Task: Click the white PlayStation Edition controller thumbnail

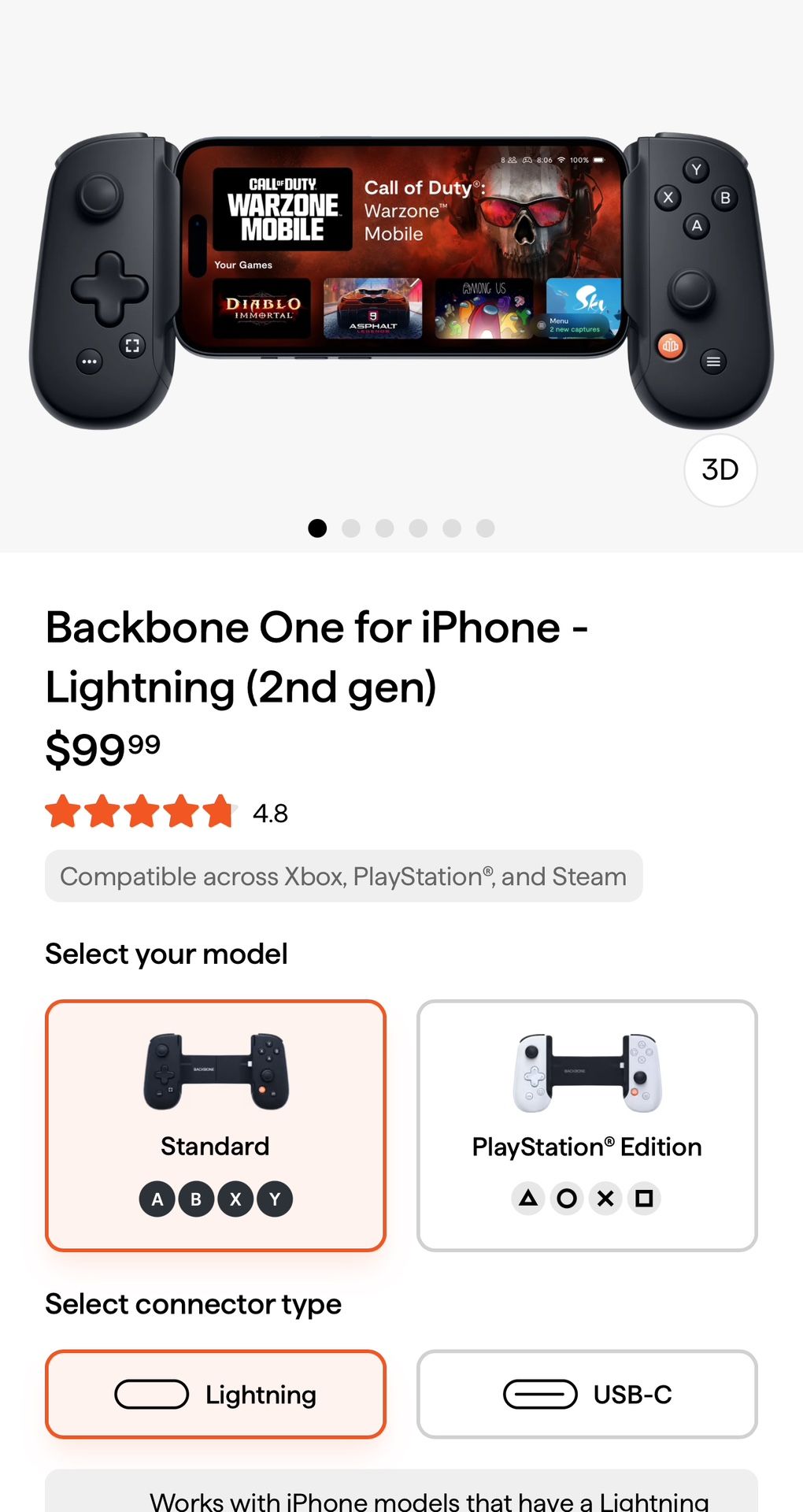Action: [587, 1071]
